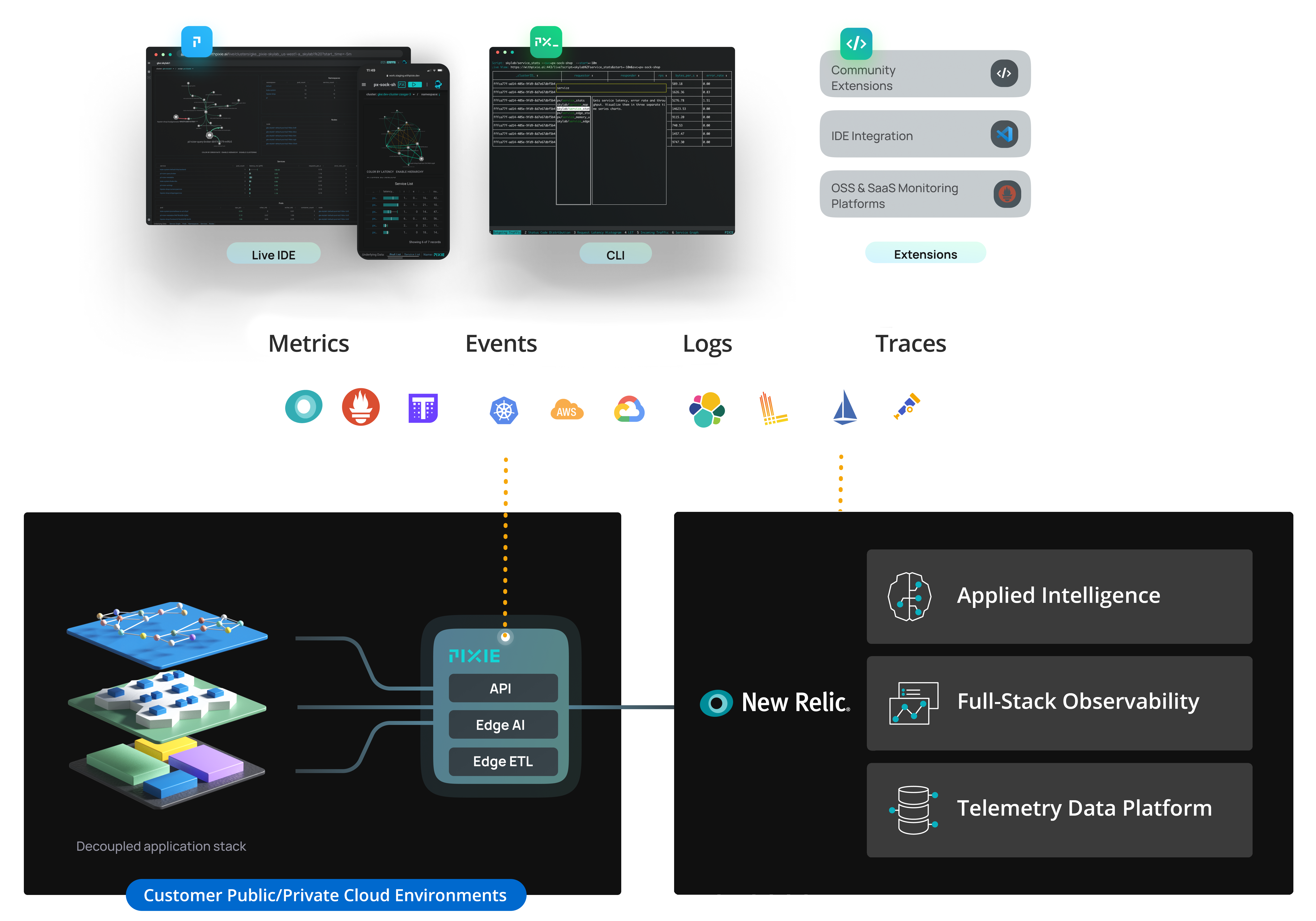This screenshot has width=1316, height=921.
Task: Select the OpenTelemetry telescope icon
Action: coord(906,406)
